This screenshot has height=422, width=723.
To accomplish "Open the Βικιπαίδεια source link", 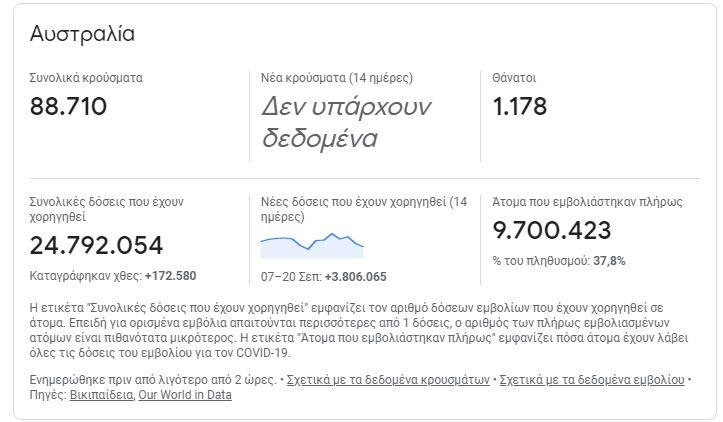I will click(101, 395).
